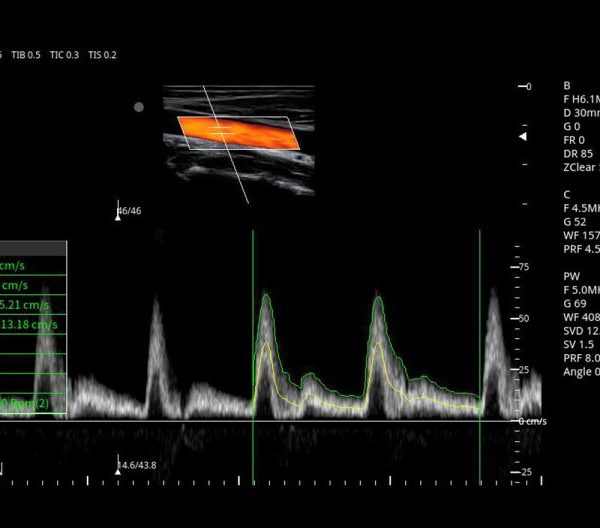Click the 46/46 cine frame marker
Screen dimensions: 600x528
click(x=128, y=211)
